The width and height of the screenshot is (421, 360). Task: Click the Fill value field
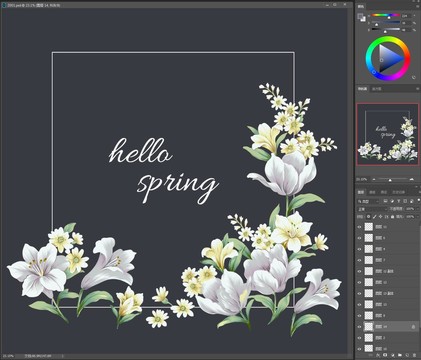[x=410, y=217]
